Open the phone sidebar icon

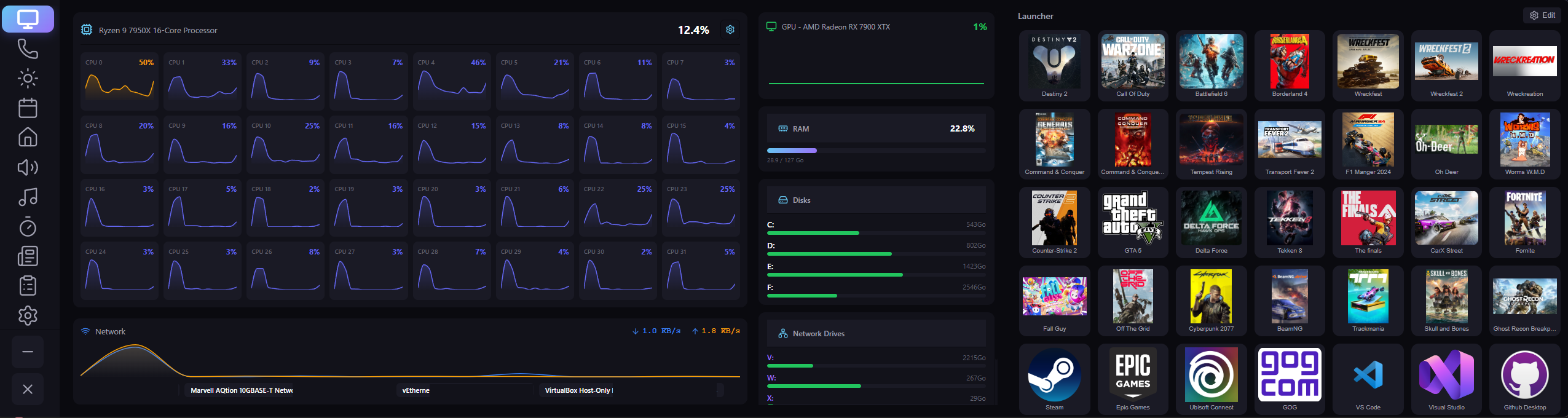pyautogui.click(x=28, y=49)
